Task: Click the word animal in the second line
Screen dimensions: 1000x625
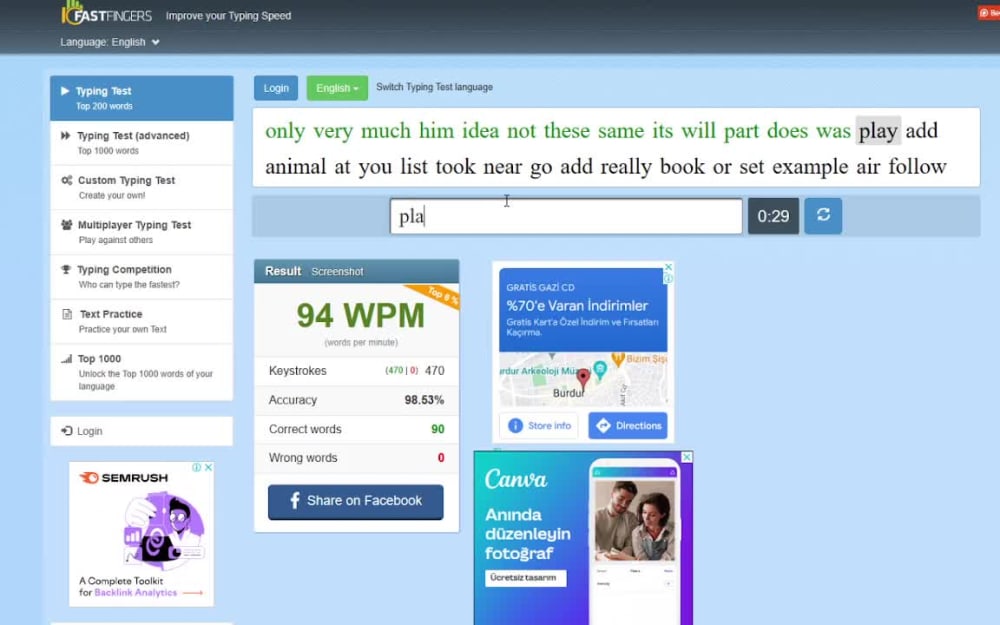Action: tap(295, 166)
